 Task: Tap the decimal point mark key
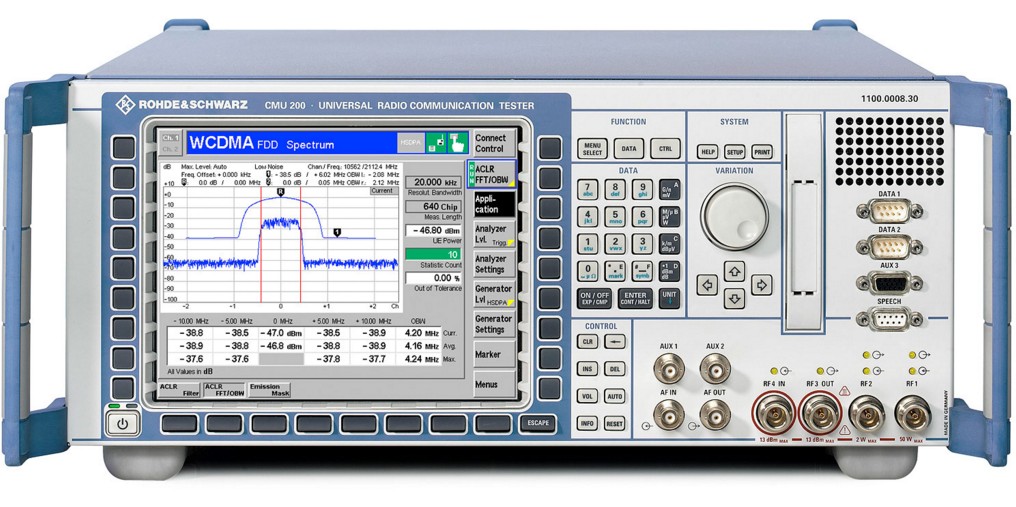pos(615,271)
